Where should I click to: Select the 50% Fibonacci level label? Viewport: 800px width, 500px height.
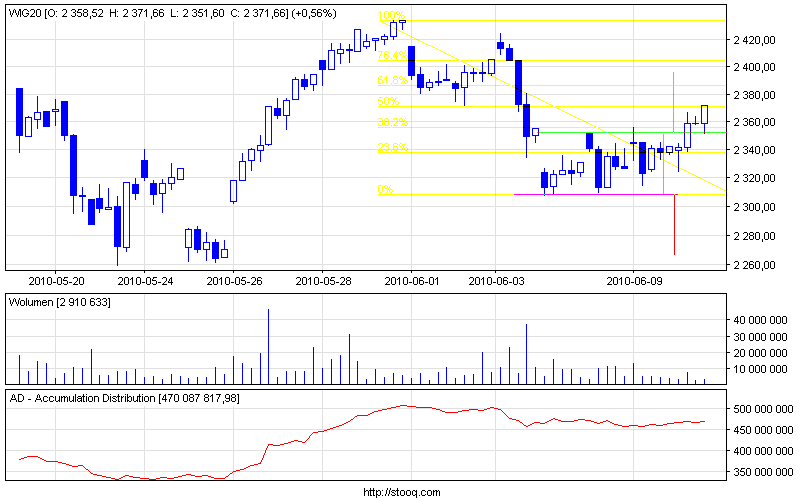pos(388,101)
